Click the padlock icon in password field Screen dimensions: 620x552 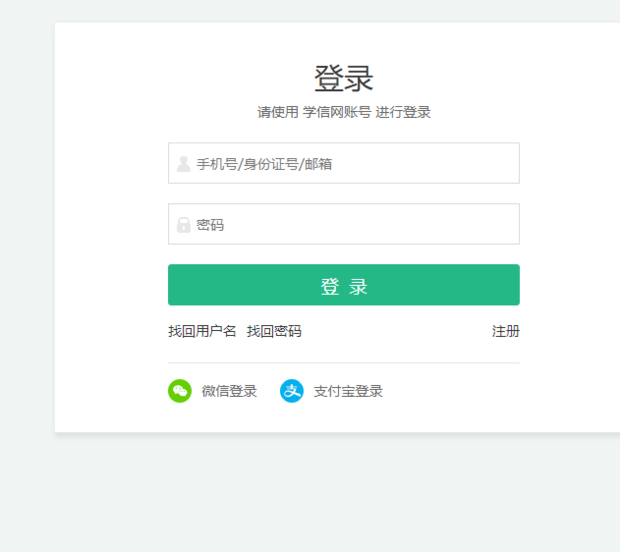point(183,225)
